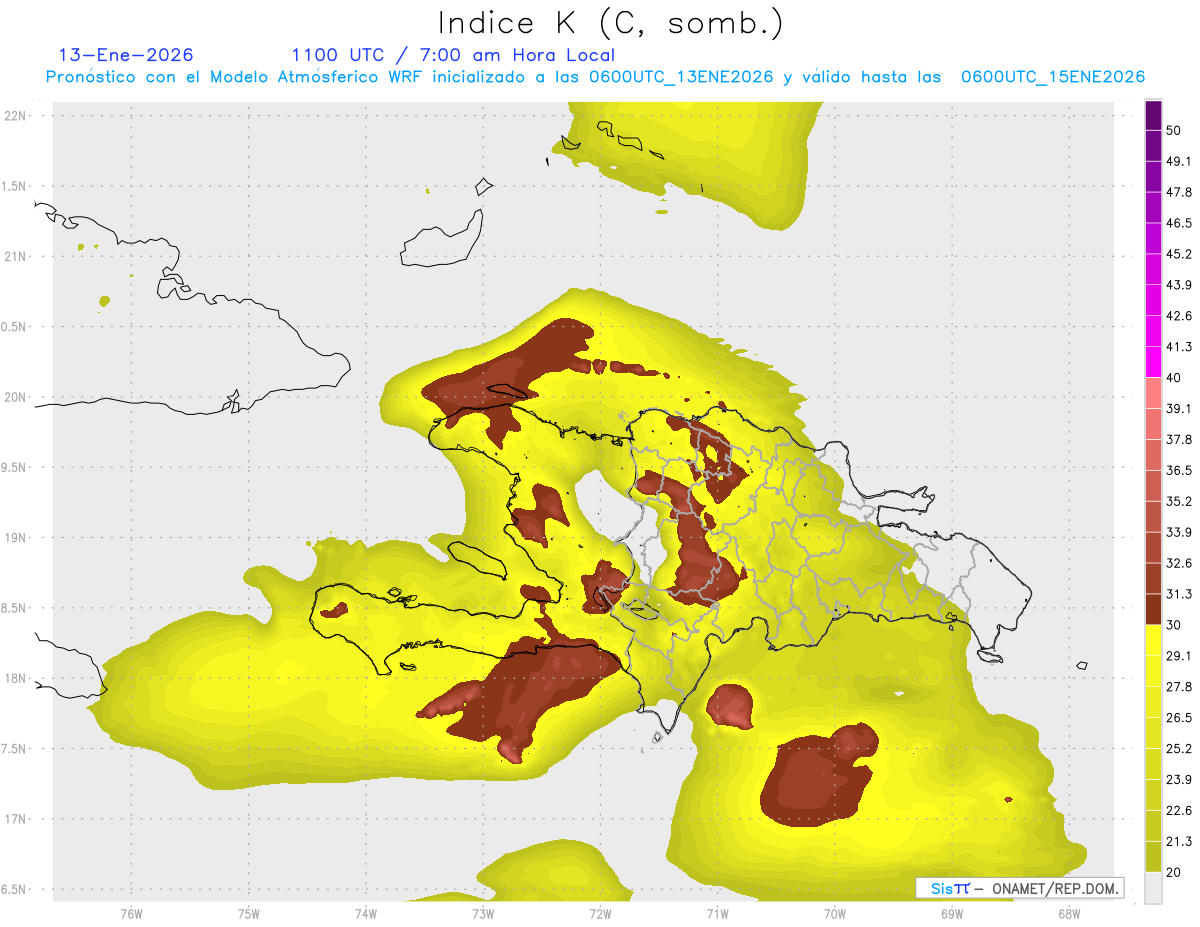Click the latitude label '22N'

coord(16,116)
